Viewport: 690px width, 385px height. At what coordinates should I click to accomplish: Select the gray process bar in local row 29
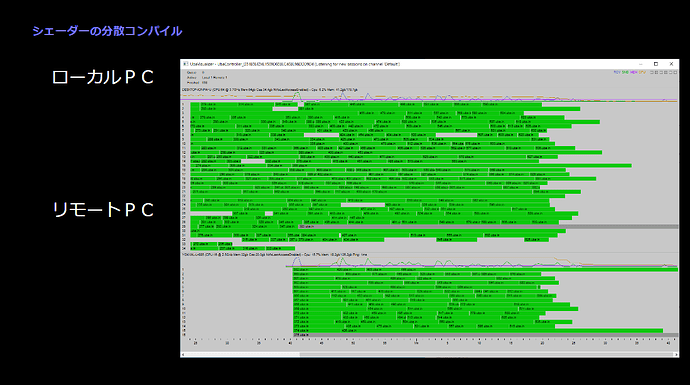tap(488, 227)
